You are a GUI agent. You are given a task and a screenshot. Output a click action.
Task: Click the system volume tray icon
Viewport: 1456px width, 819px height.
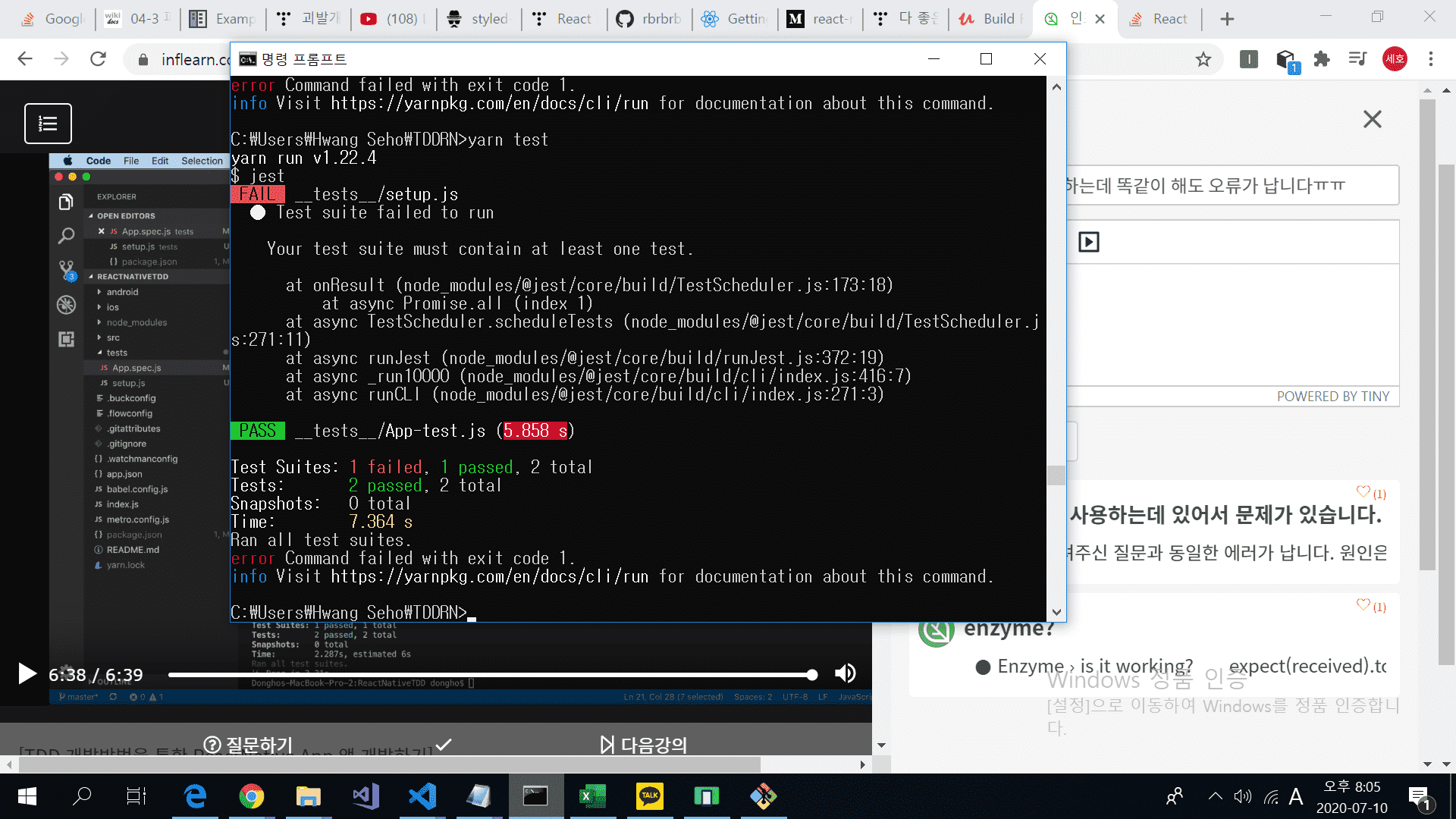tap(1242, 796)
